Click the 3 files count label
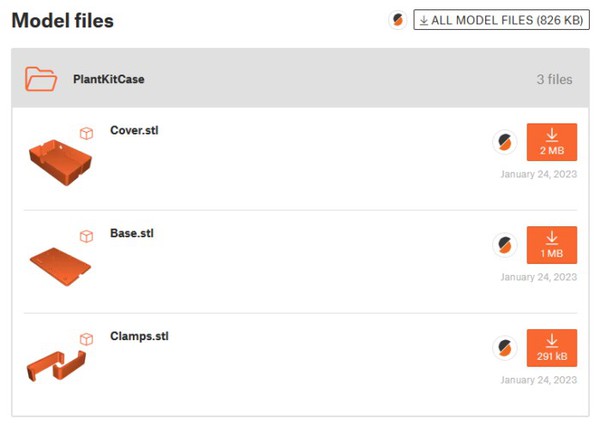 point(554,79)
